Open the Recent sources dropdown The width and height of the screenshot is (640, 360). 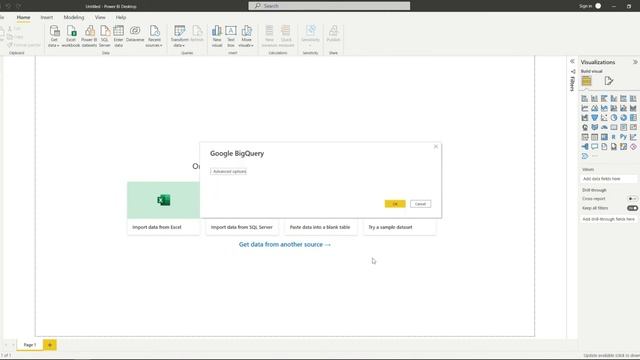point(154,36)
